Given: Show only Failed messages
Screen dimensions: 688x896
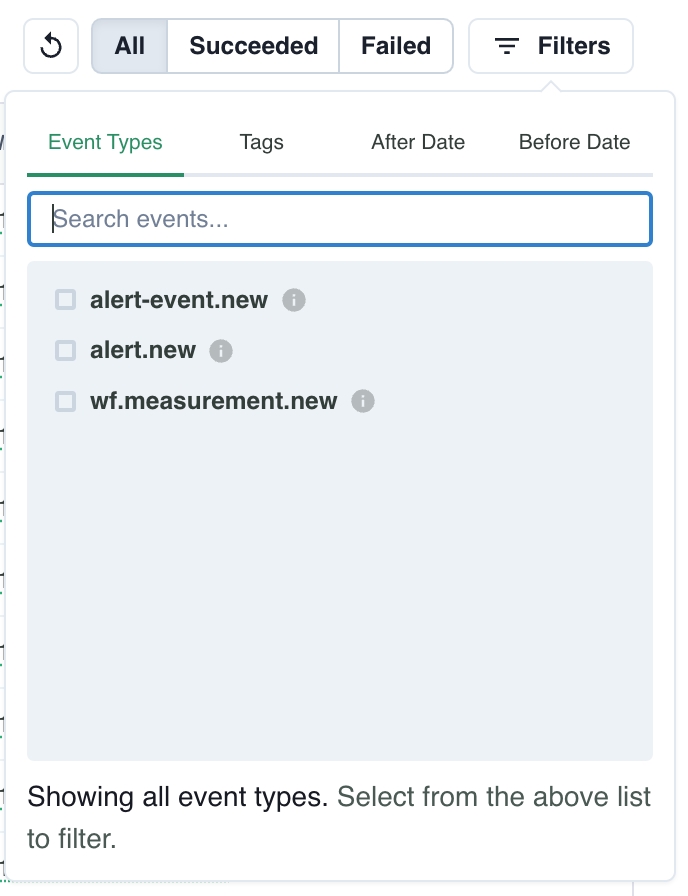Looking at the screenshot, I should 396,46.
